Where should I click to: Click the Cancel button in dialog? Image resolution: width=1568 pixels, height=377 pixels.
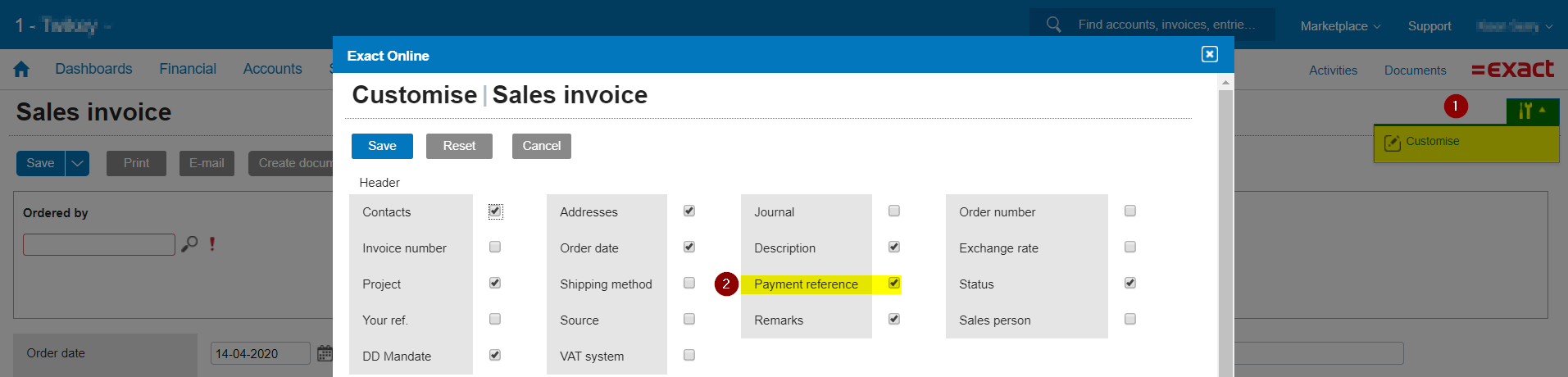click(541, 146)
